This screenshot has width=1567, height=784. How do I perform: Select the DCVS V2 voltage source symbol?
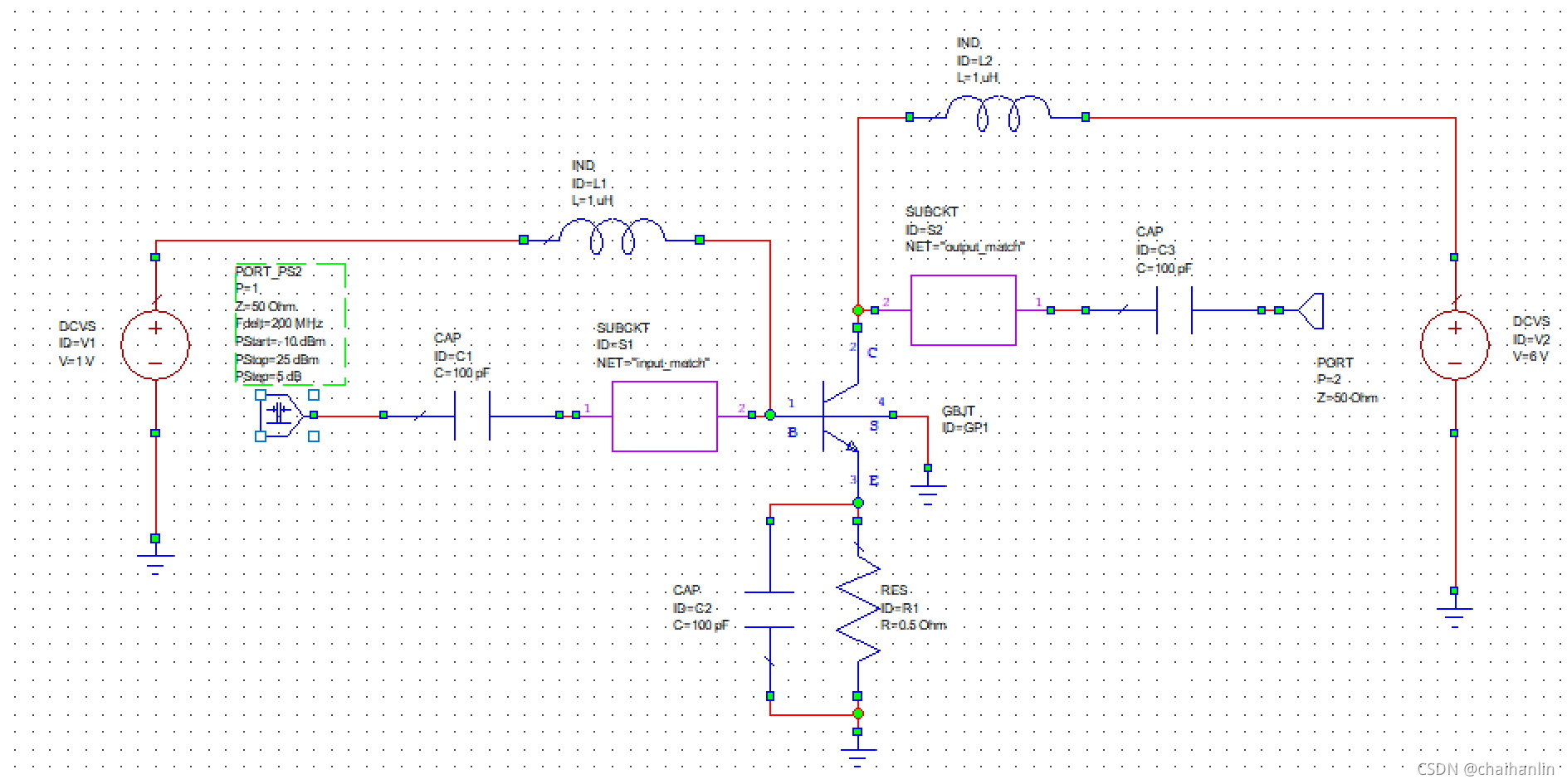(1454, 345)
